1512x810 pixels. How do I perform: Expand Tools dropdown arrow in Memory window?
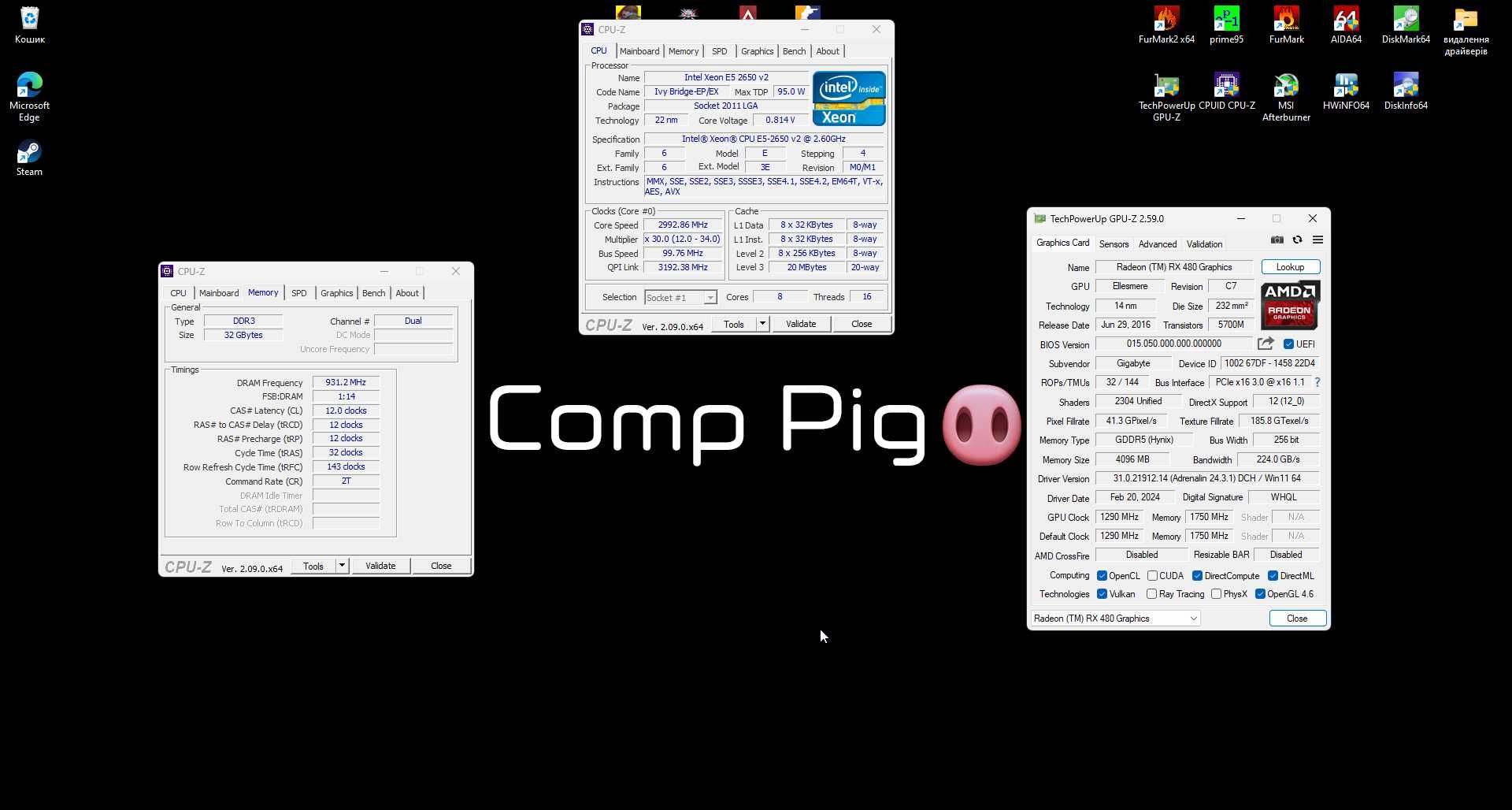click(342, 566)
